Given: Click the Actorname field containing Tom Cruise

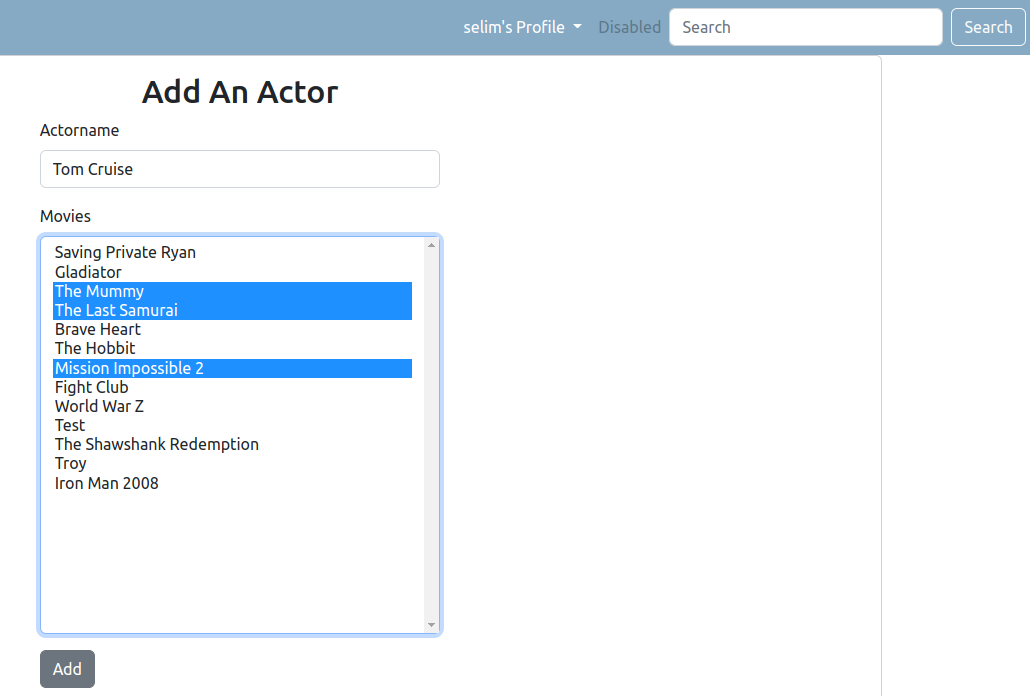Looking at the screenshot, I should pyautogui.click(x=240, y=169).
